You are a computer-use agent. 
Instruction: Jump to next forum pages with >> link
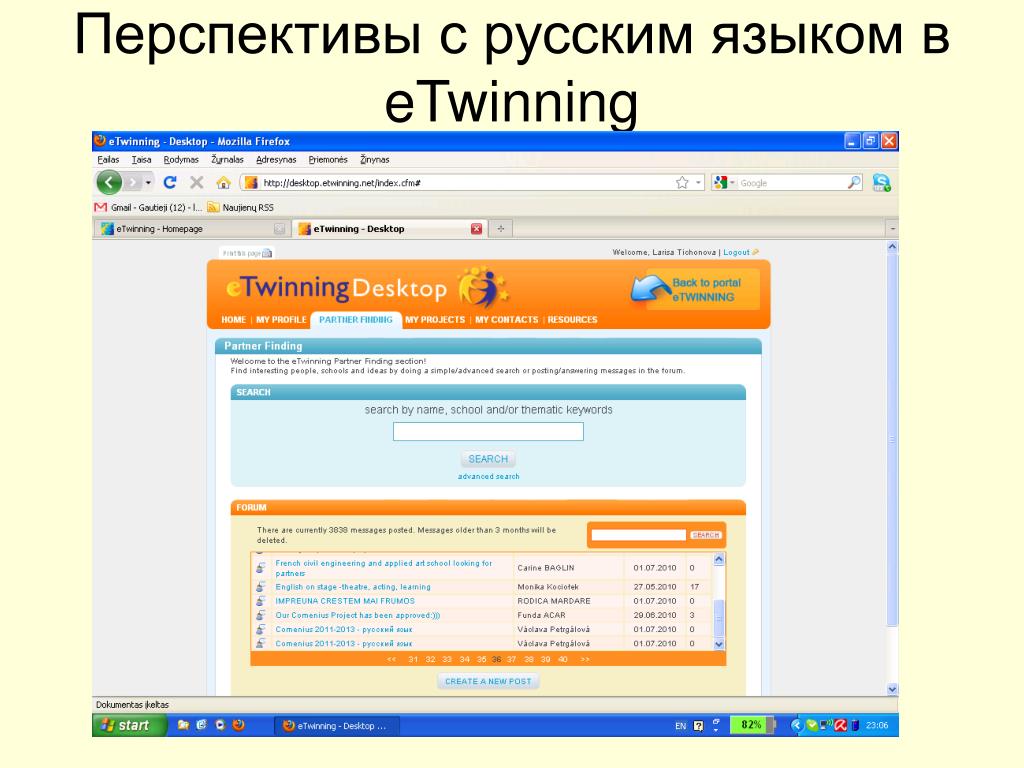584,660
